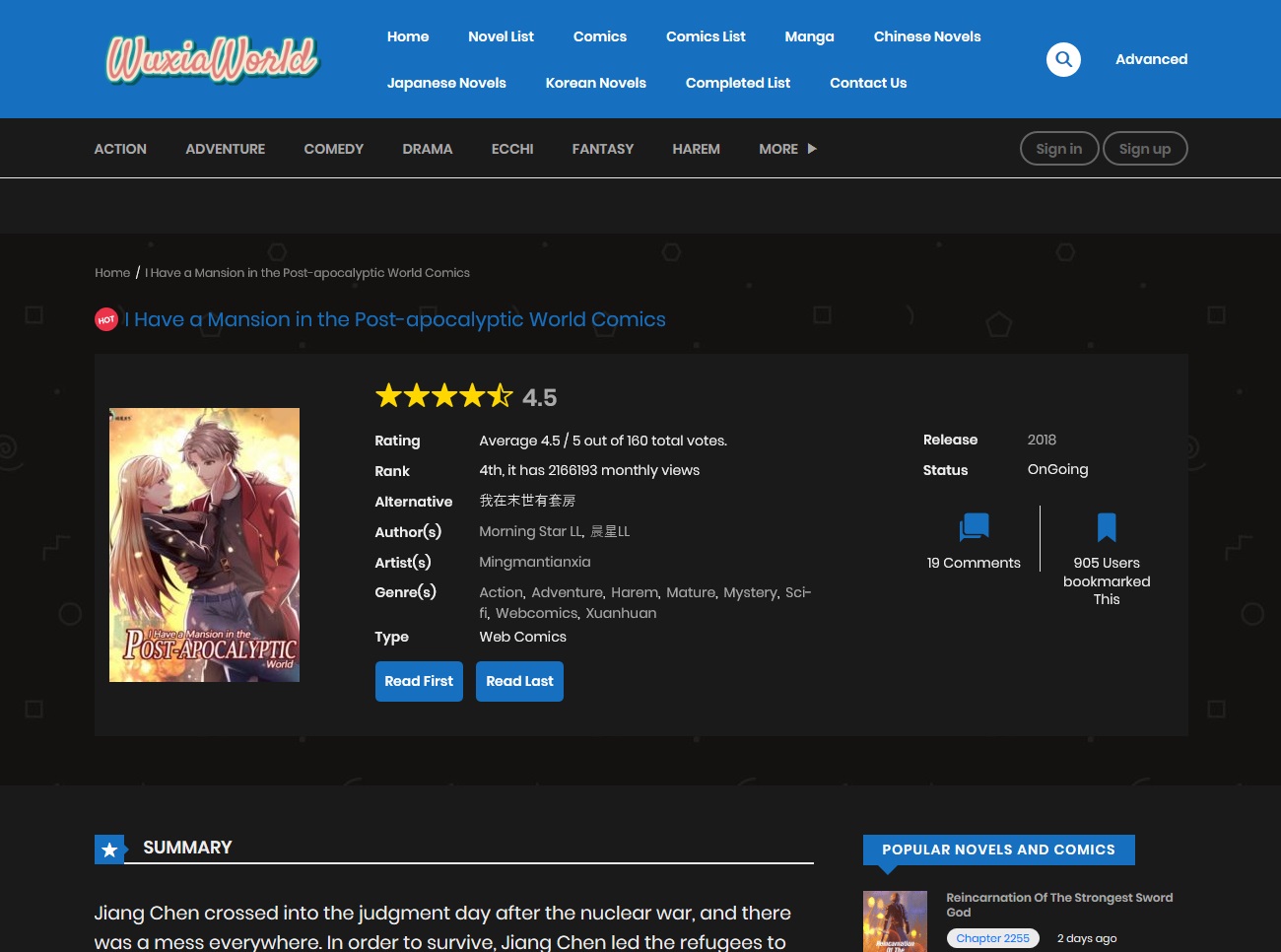Click the Summary star icon
Screen dimensions: 1281x952
pyautogui.click(x=109, y=850)
